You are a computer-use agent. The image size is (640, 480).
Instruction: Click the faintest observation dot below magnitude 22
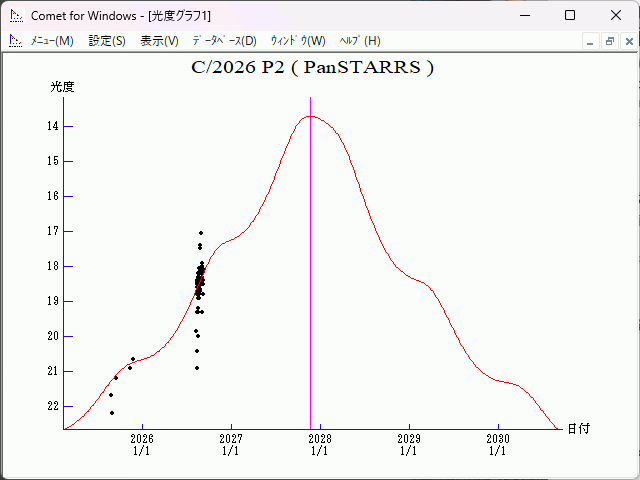click(112, 413)
